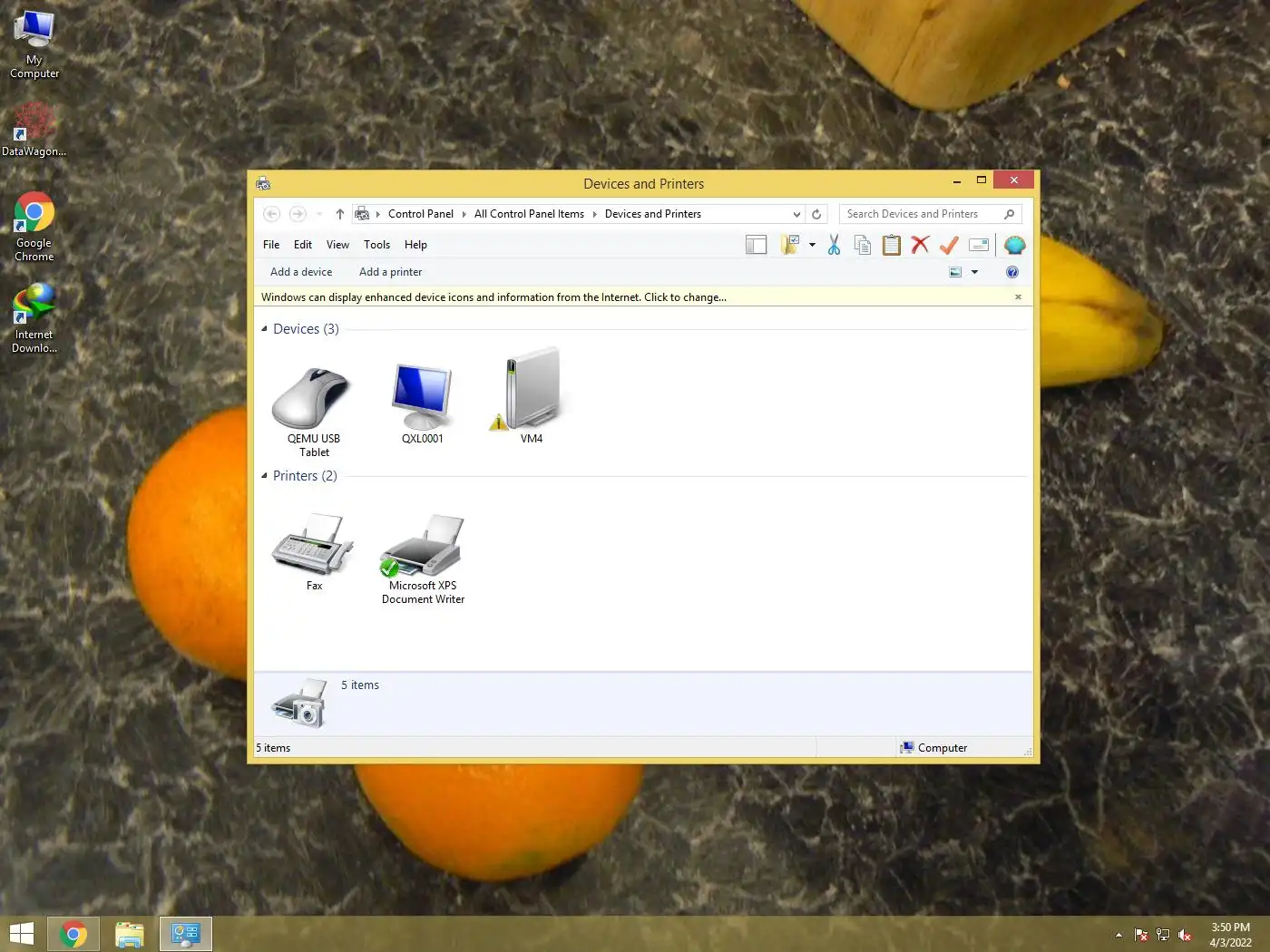Open the recent locations dropdown
1270x952 pixels.
coord(319,214)
